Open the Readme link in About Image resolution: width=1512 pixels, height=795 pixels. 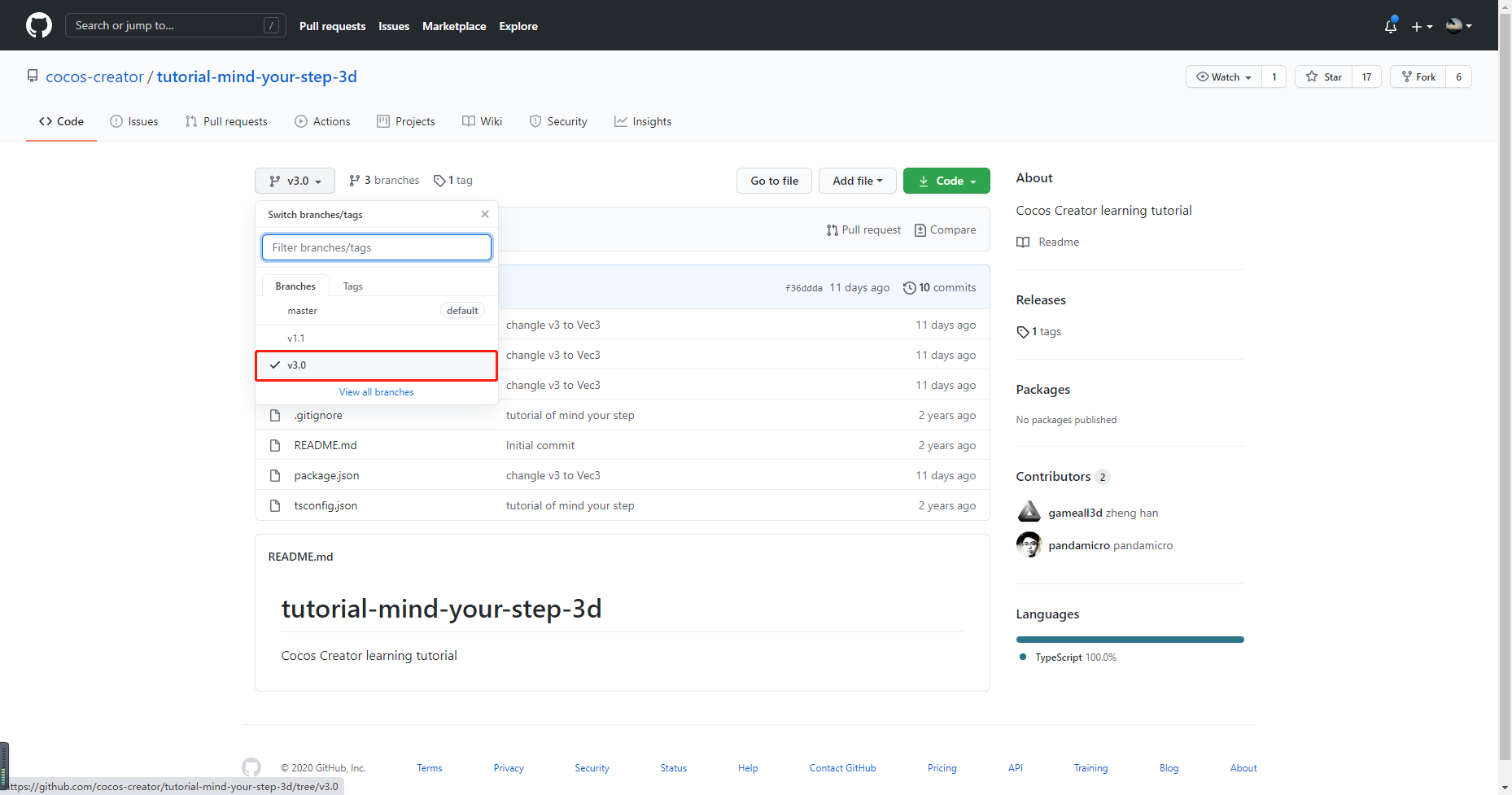tap(1048, 242)
